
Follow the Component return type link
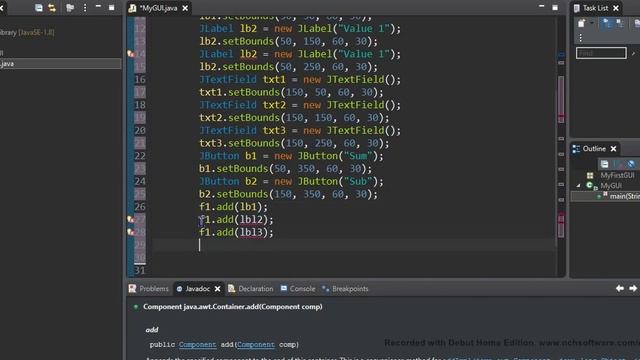click(x=198, y=344)
